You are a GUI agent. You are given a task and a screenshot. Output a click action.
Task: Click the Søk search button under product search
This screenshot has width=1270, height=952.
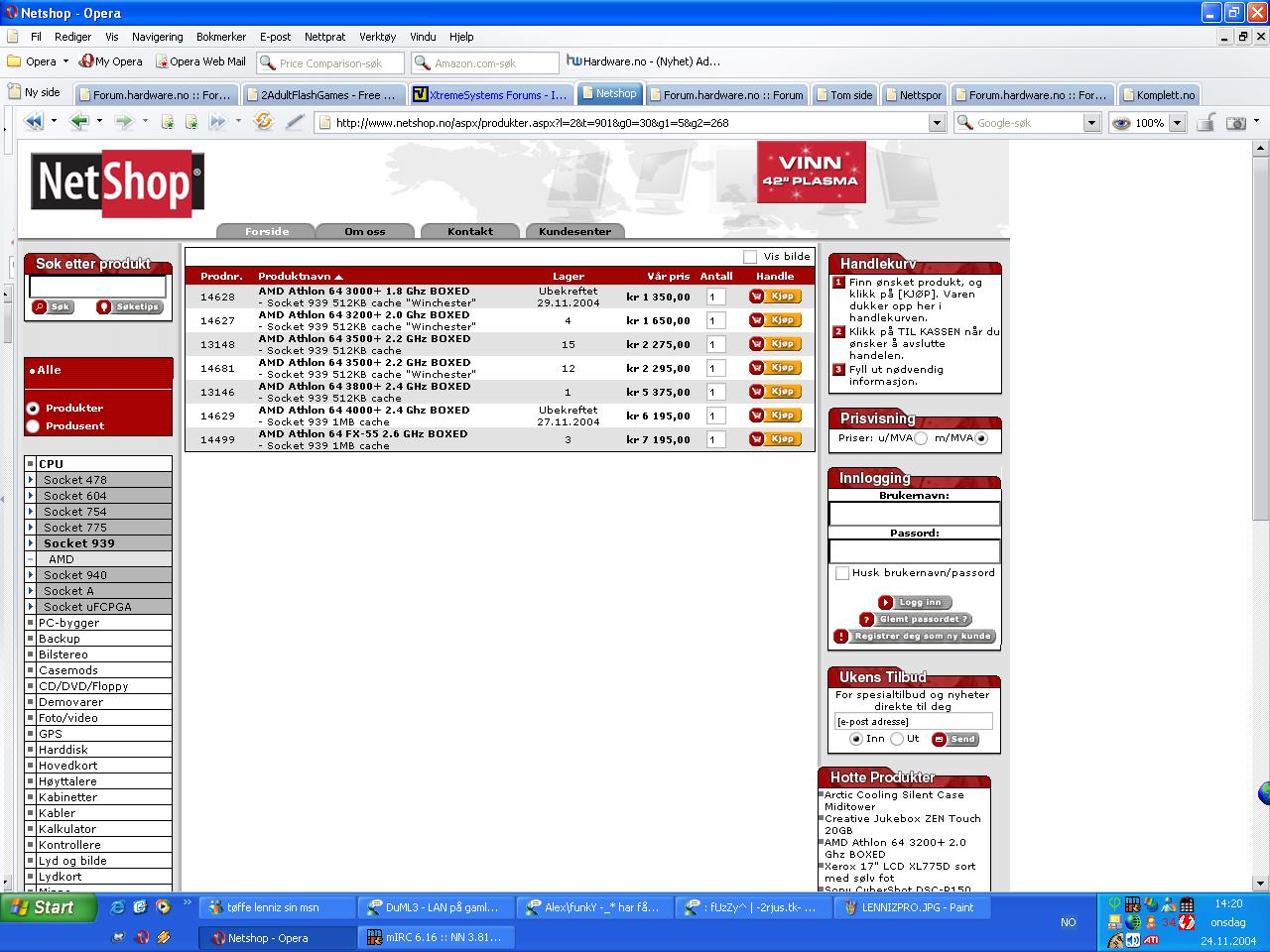[x=53, y=307]
